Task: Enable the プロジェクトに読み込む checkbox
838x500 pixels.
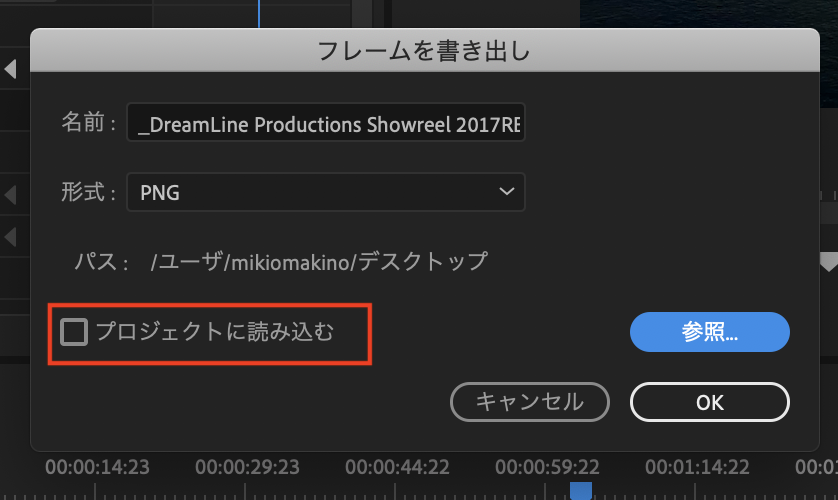Action: click(x=74, y=332)
